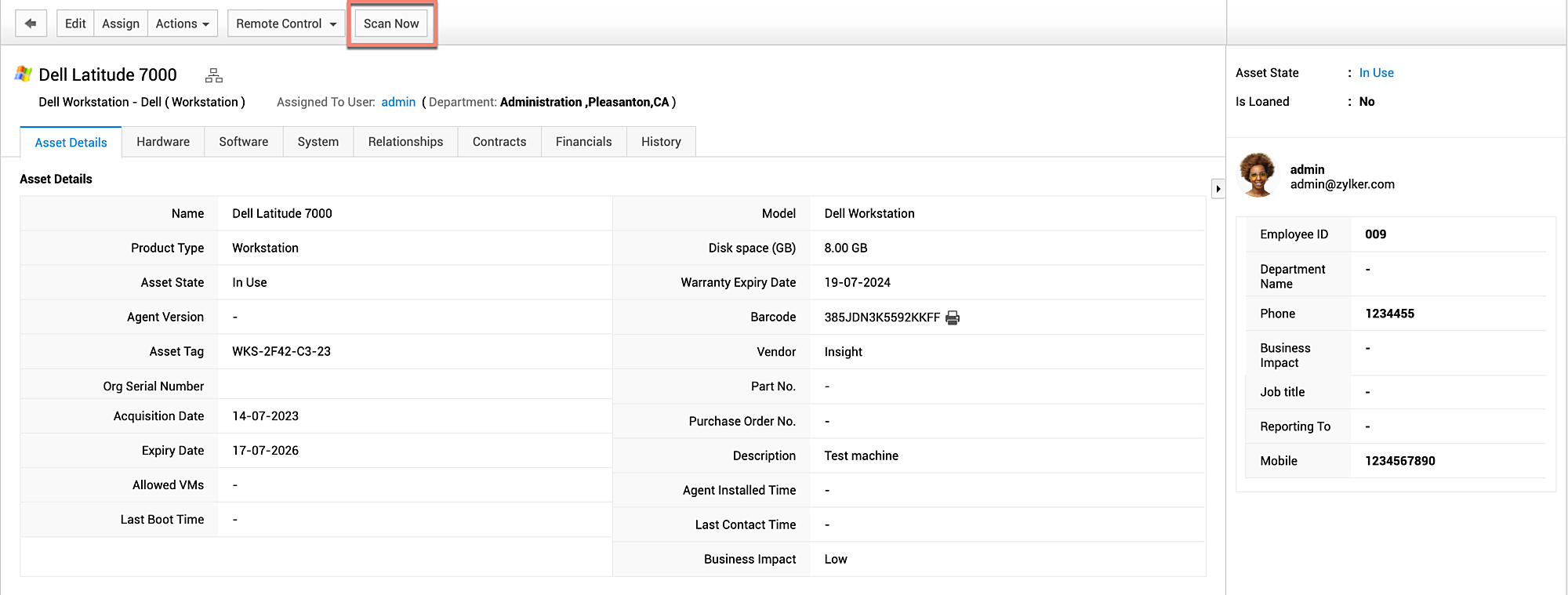Click the Edit button
Viewport: 1568px width, 595px height.
pyautogui.click(x=75, y=24)
